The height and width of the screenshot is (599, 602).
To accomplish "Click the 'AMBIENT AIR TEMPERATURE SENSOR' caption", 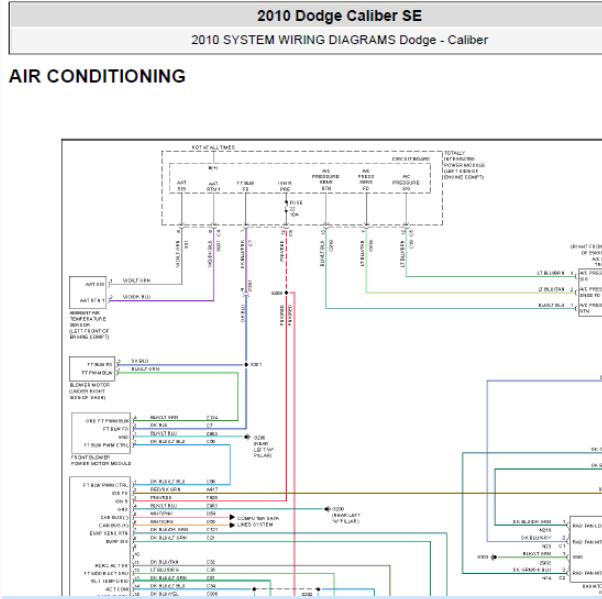I will point(89,325).
